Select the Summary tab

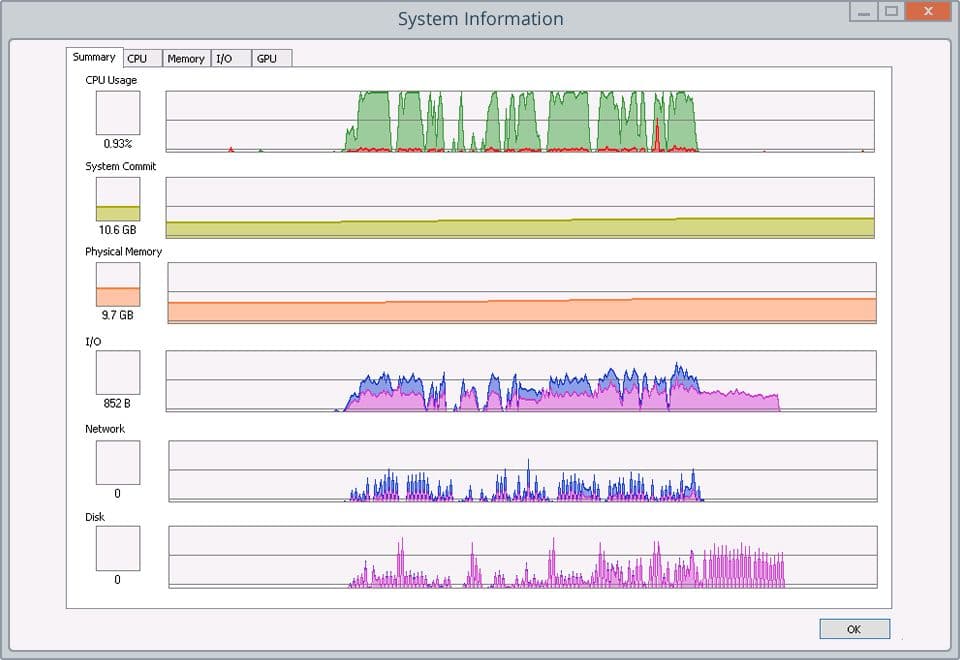point(94,57)
